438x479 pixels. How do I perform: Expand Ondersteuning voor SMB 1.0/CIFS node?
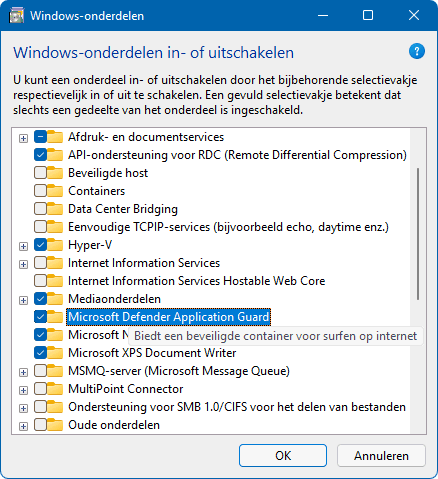coord(23,408)
